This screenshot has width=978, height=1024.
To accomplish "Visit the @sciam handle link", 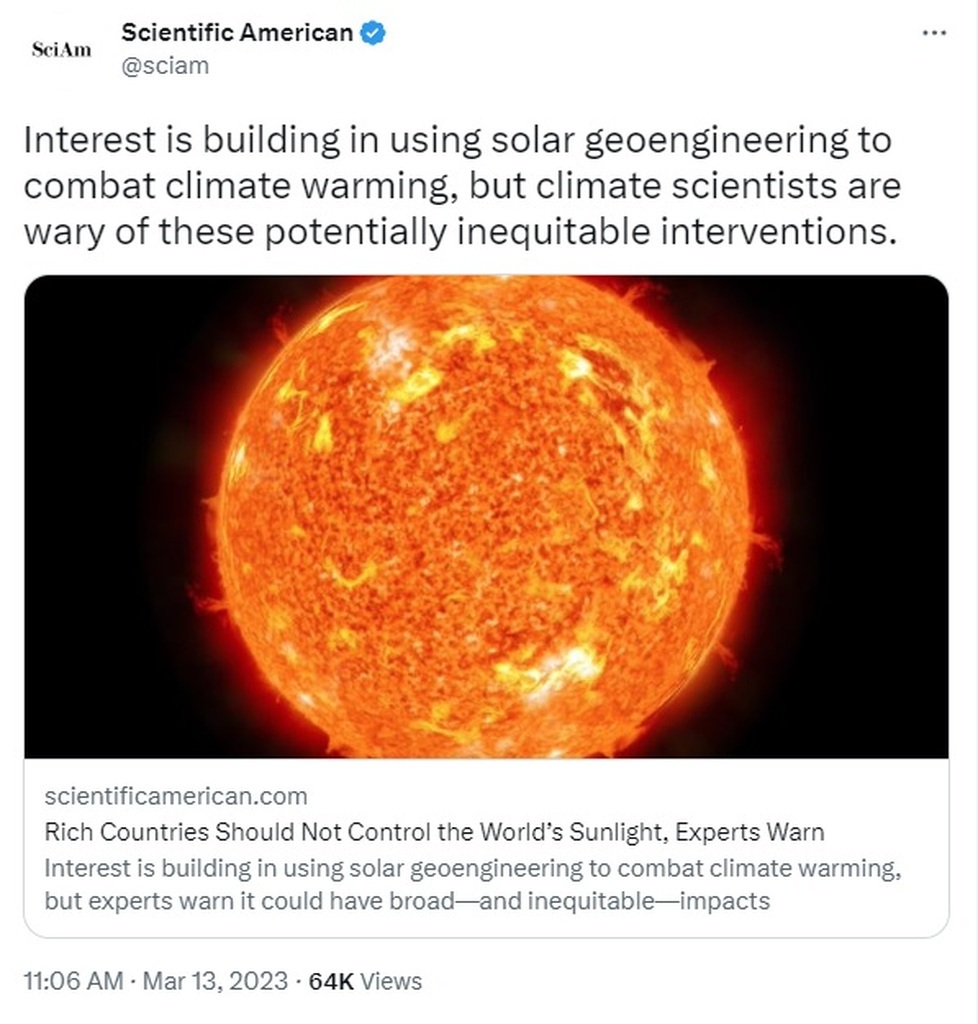I will click(165, 66).
